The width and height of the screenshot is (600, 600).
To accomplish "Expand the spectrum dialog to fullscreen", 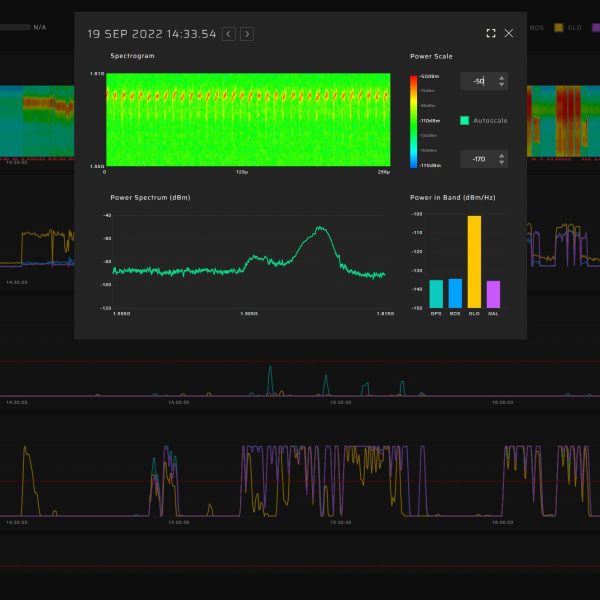I will click(x=491, y=33).
